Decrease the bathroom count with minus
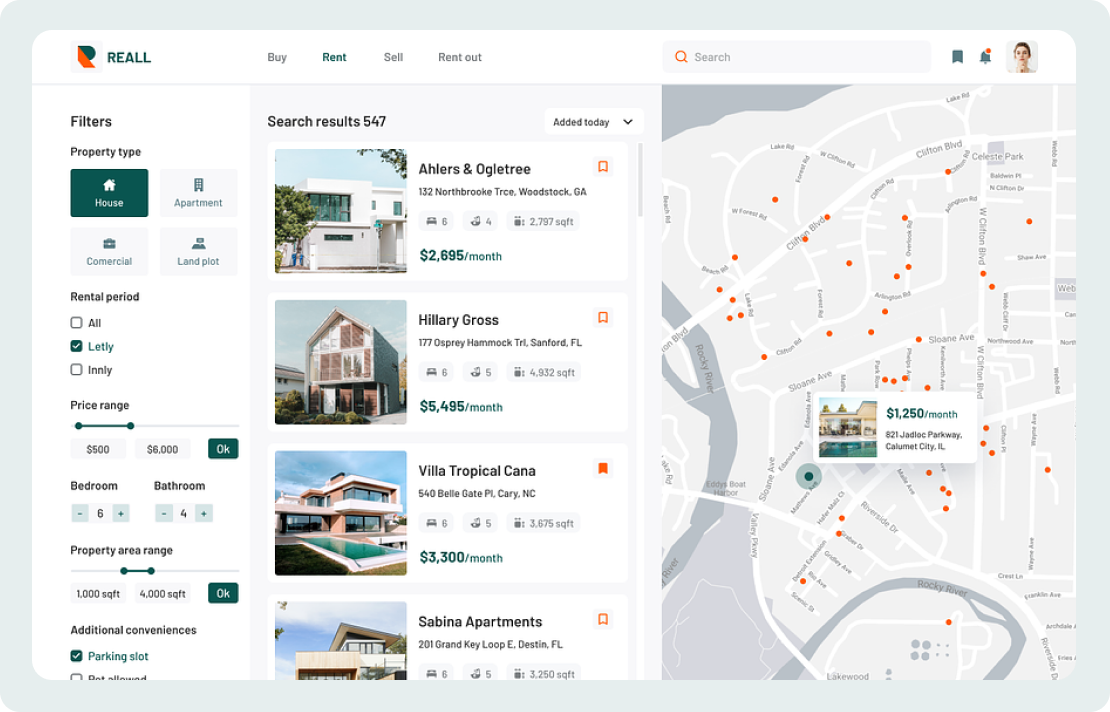The width and height of the screenshot is (1110, 712). coord(164,513)
